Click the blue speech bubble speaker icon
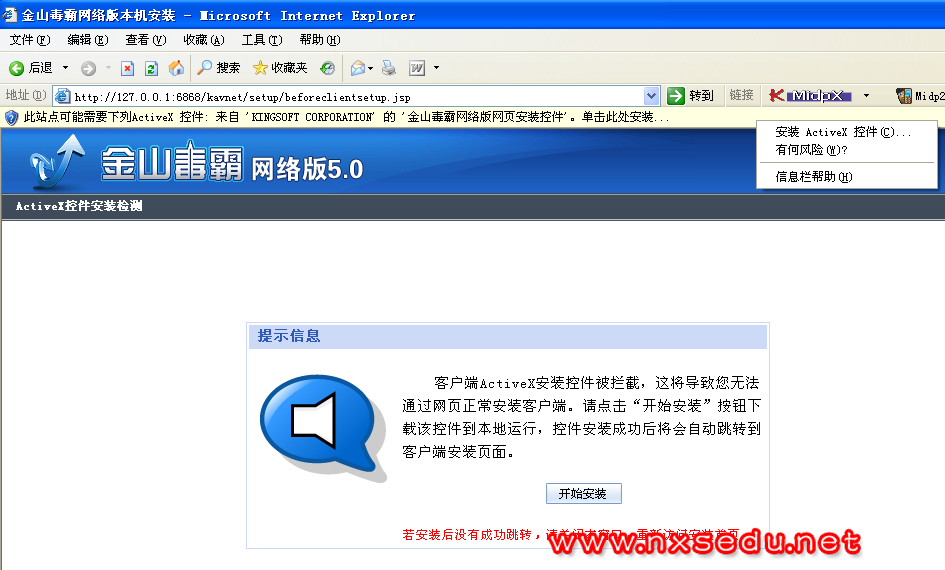This screenshot has height=570, width=945. pos(322,428)
